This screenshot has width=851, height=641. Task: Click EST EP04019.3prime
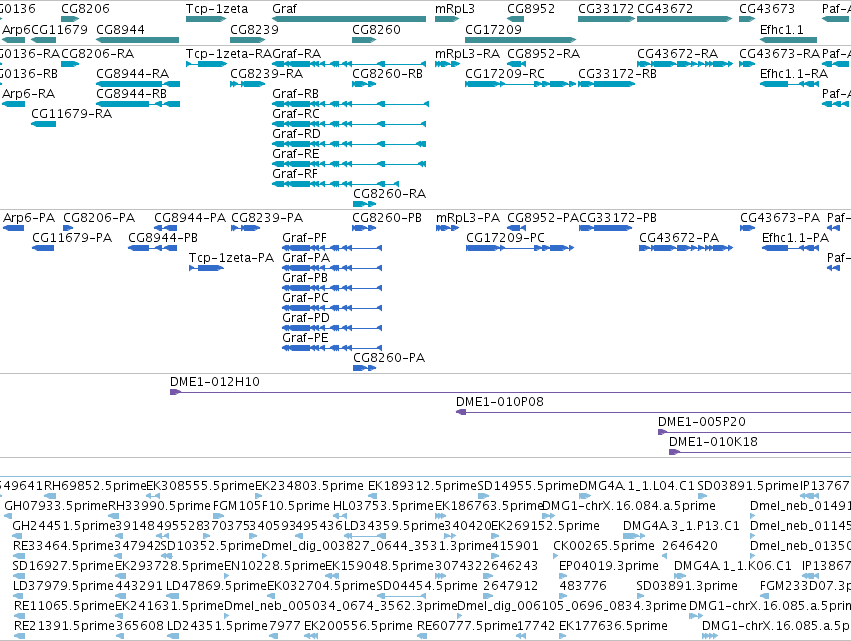[x=563, y=576]
